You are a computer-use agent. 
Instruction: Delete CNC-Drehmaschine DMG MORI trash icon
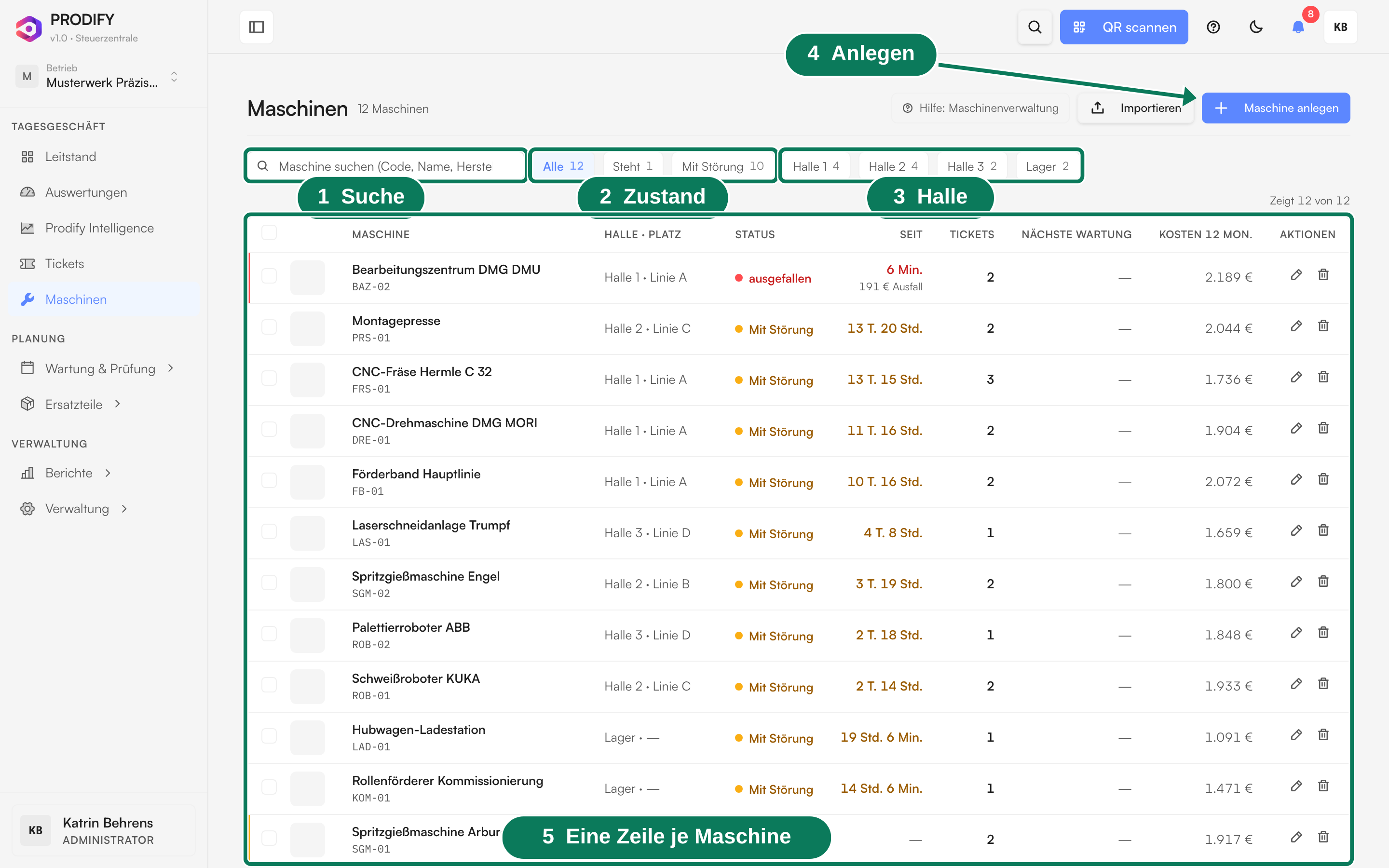click(x=1323, y=428)
